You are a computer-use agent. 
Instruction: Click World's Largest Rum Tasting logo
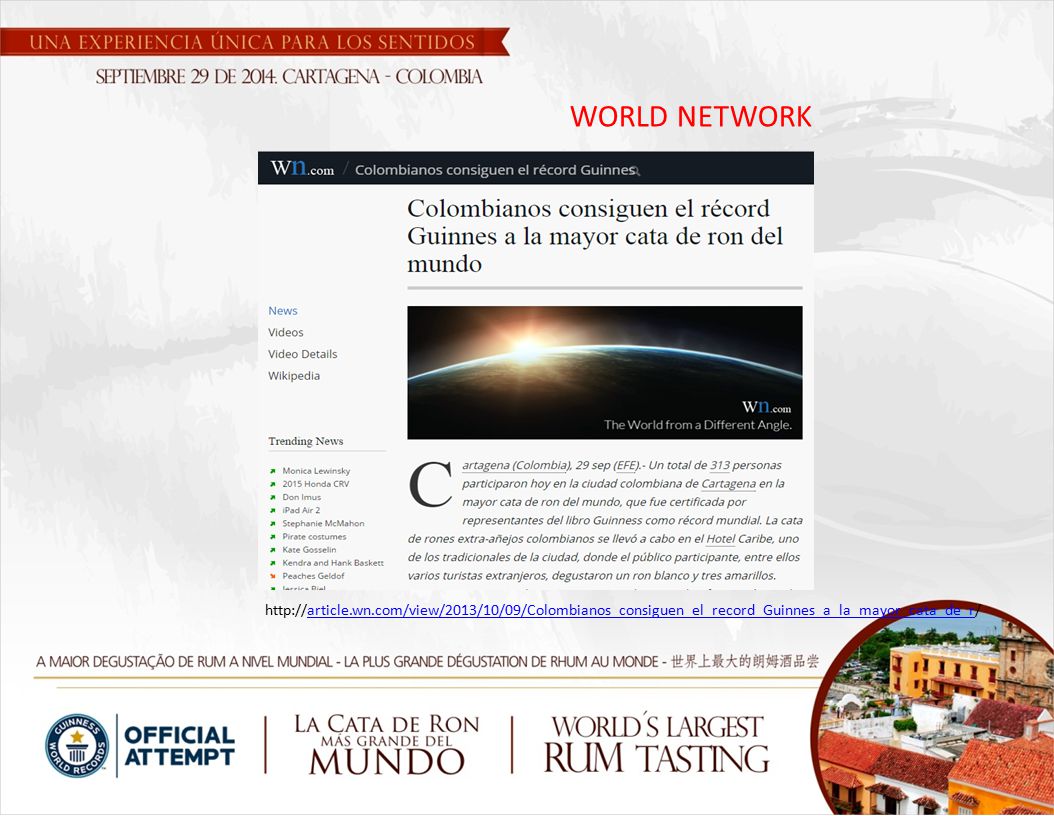tap(656, 744)
